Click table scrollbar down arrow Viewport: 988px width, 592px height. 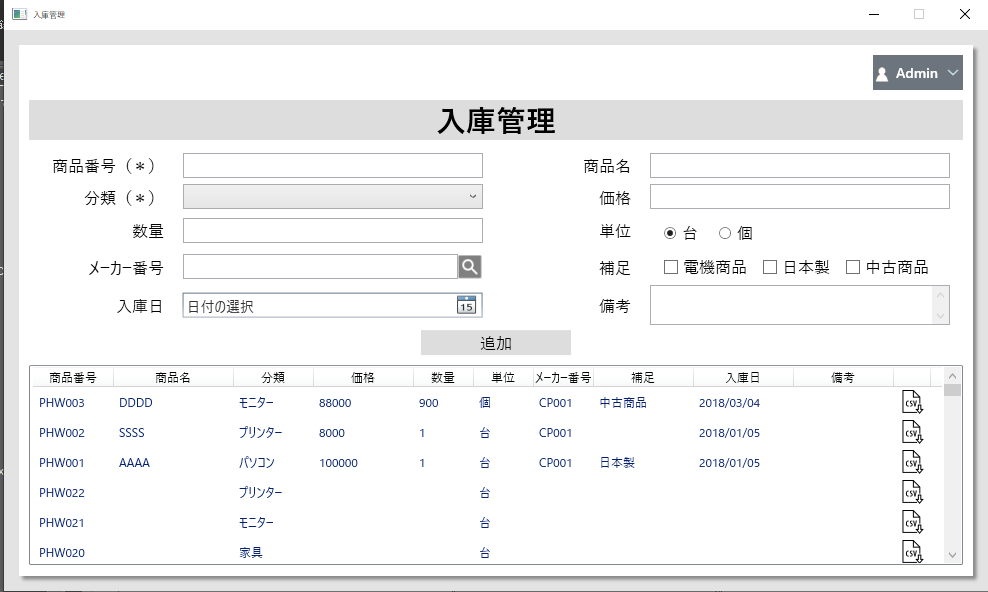coord(952,555)
